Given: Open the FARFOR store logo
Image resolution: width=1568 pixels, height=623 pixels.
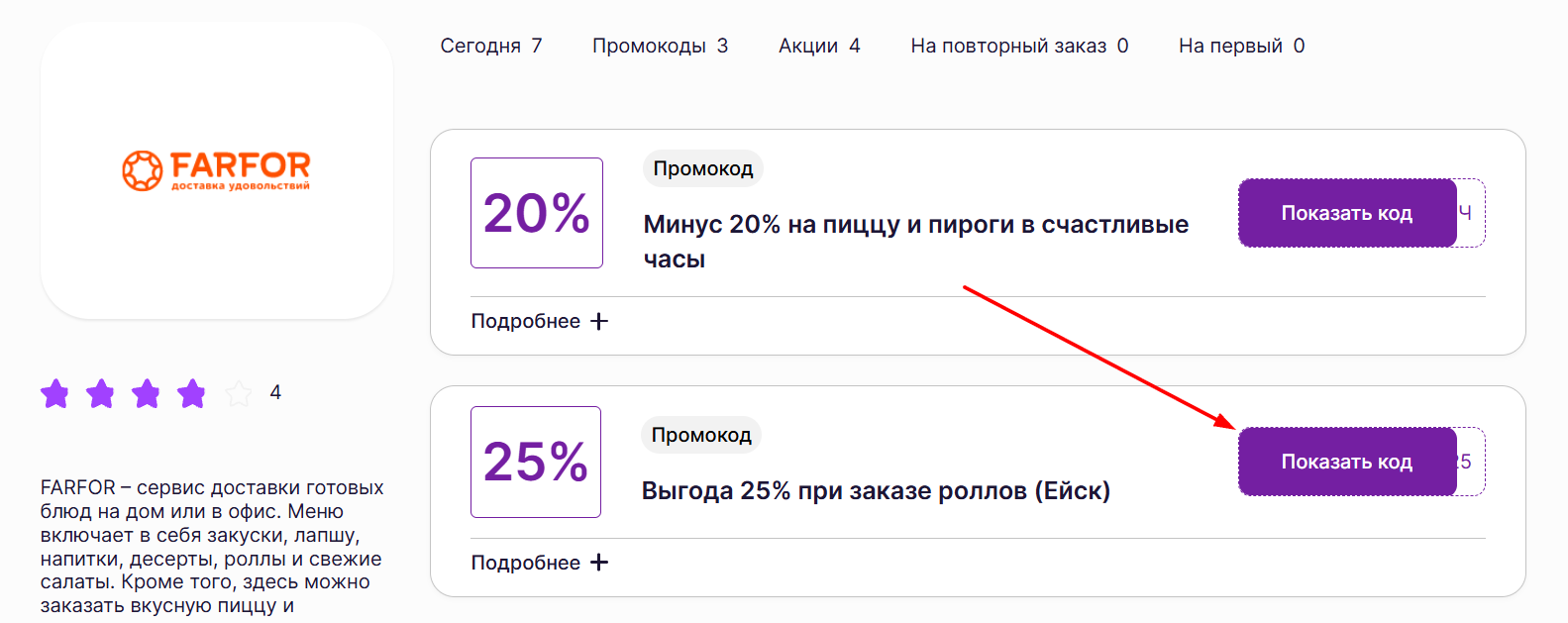Looking at the screenshot, I should pyautogui.click(x=216, y=170).
